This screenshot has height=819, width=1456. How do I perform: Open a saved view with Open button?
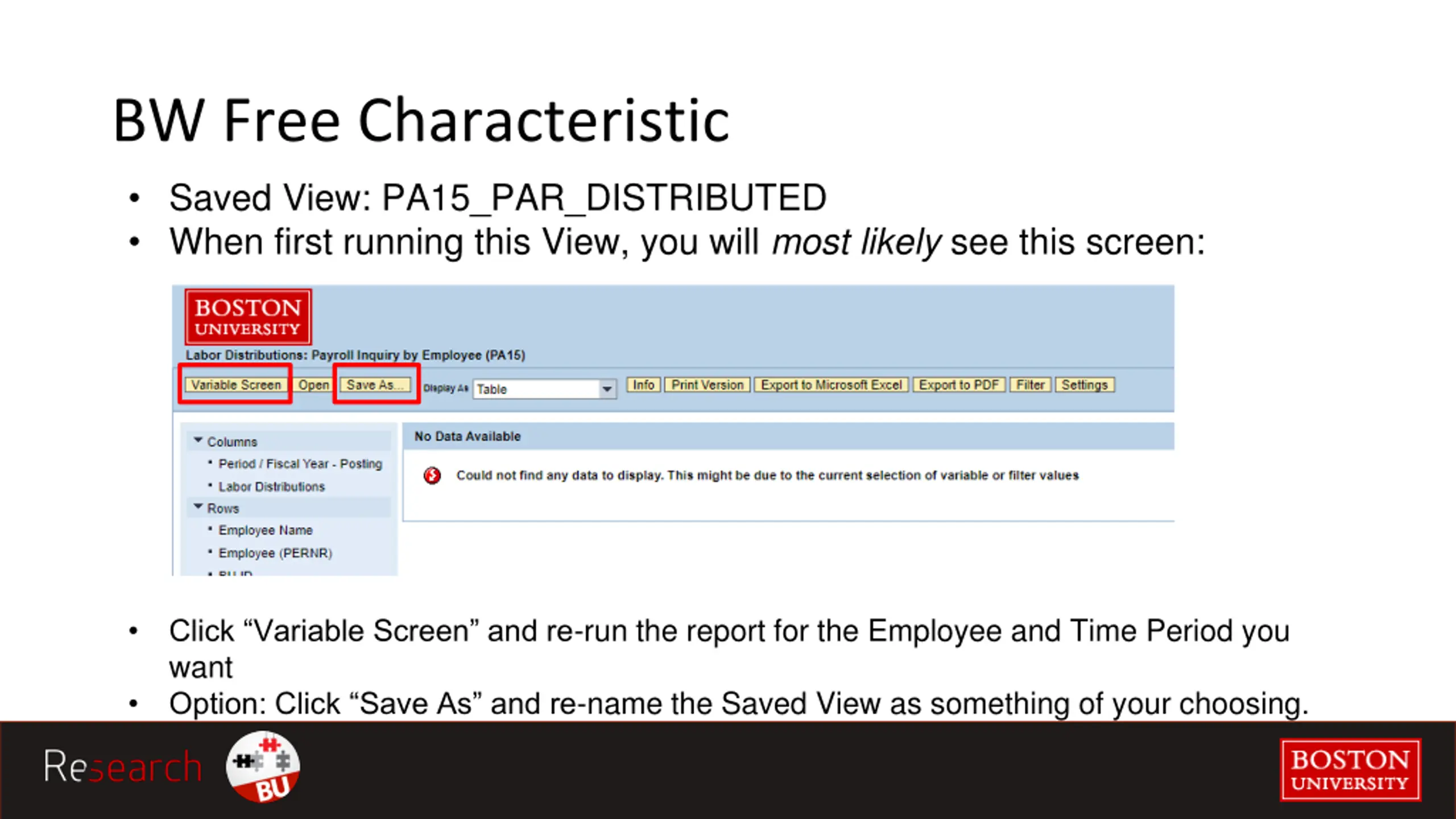pyautogui.click(x=313, y=385)
